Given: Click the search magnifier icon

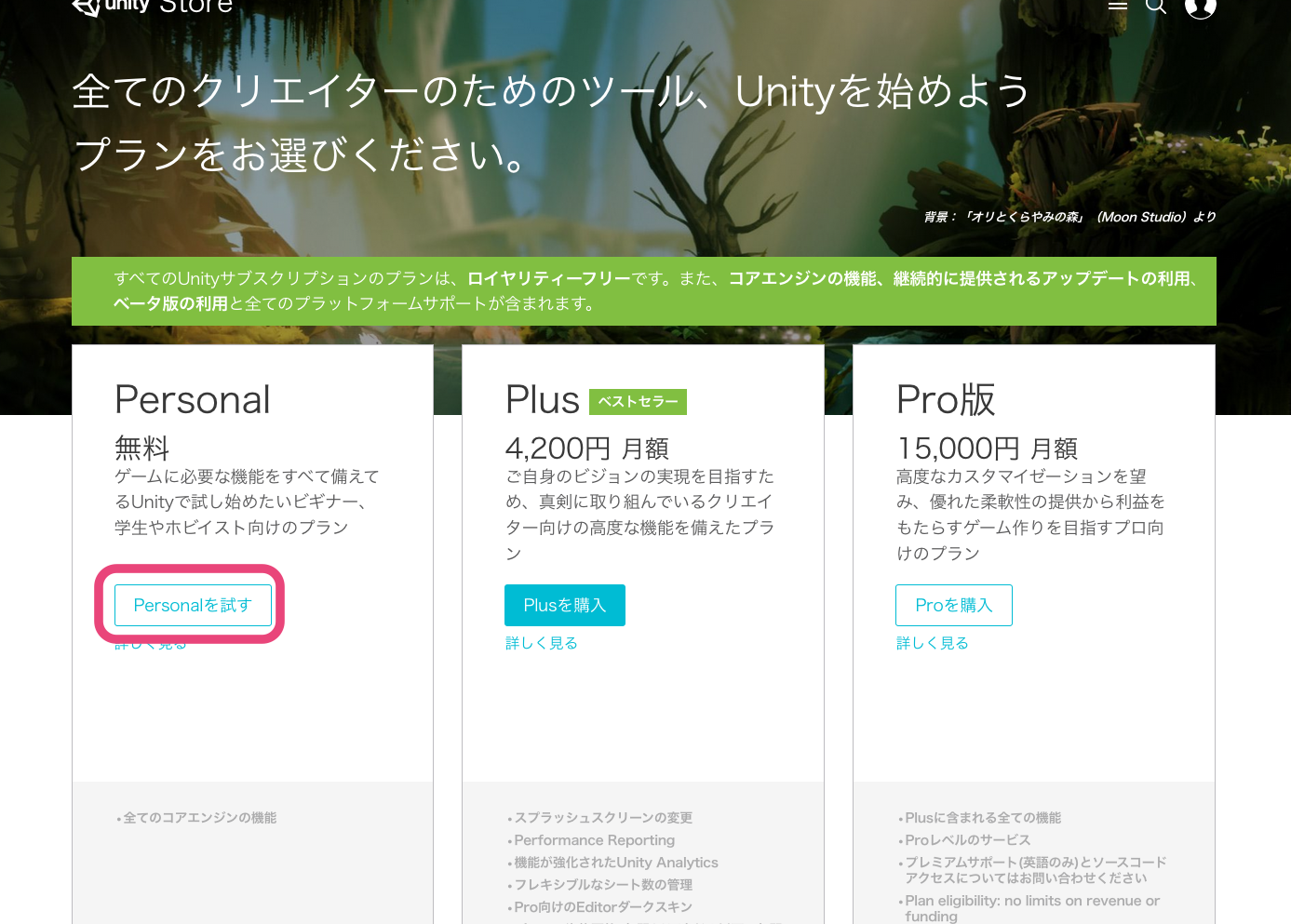Looking at the screenshot, I should pos(1156,6).
